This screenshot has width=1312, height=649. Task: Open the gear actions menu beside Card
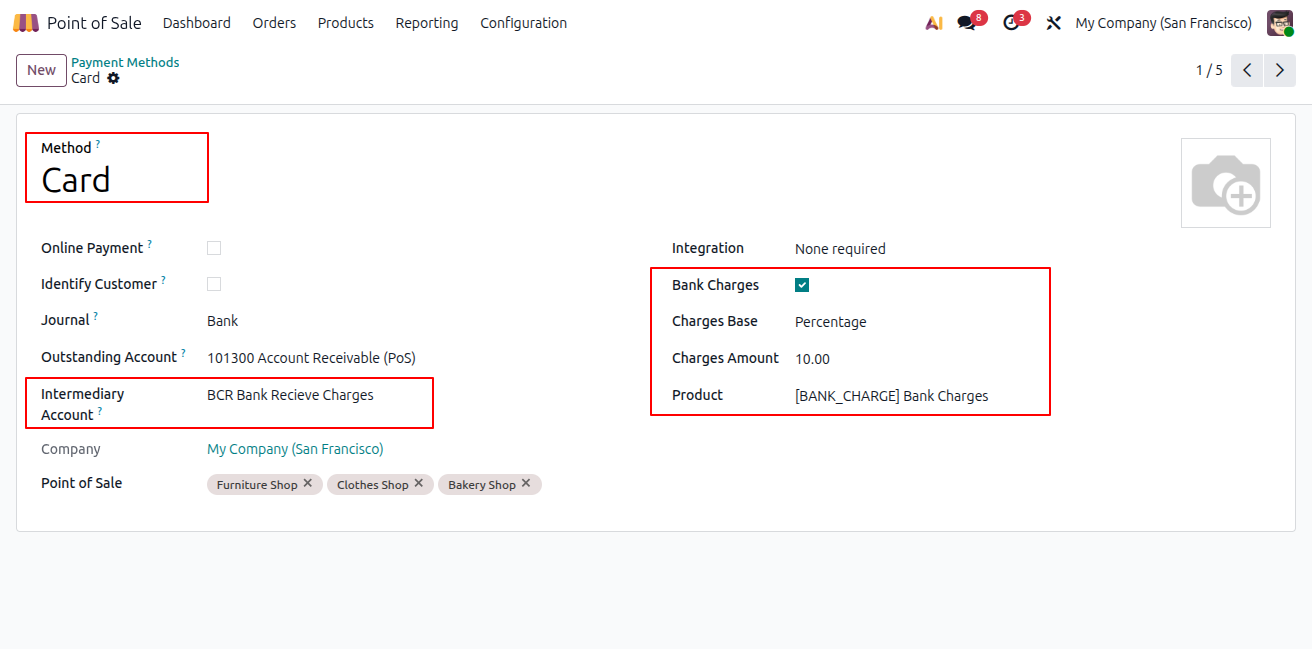(x=113, y=78)
